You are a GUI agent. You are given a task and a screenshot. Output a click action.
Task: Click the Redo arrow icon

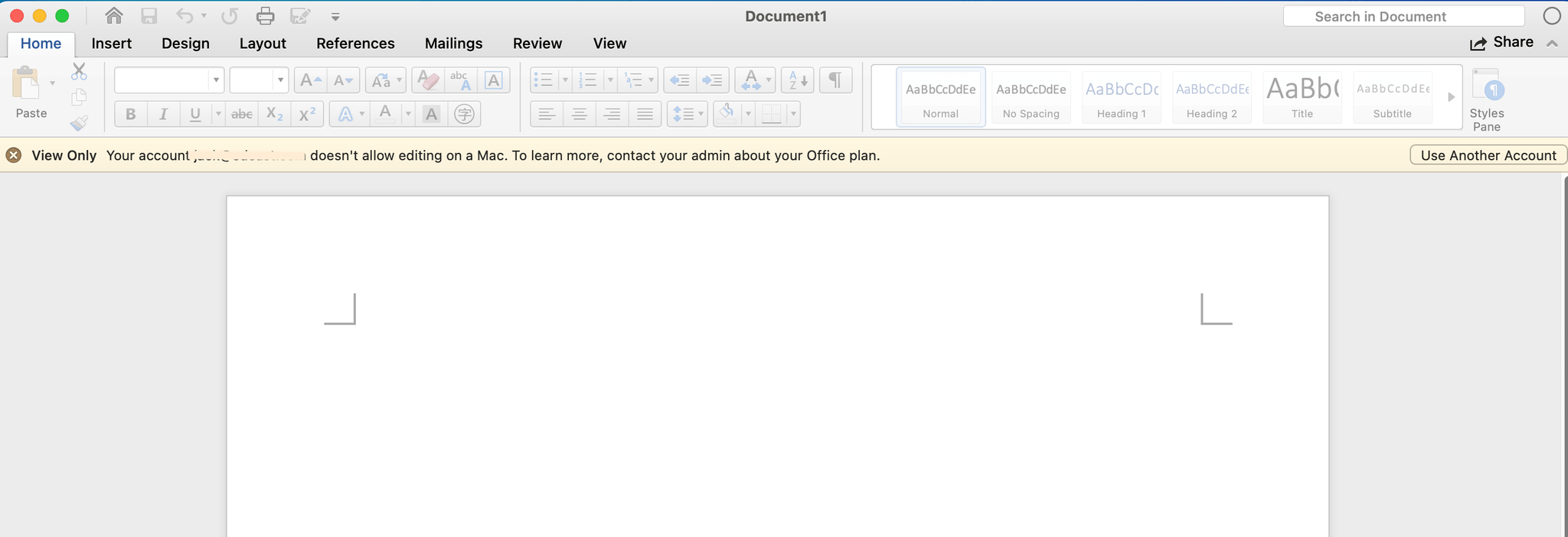coord(229,15)
